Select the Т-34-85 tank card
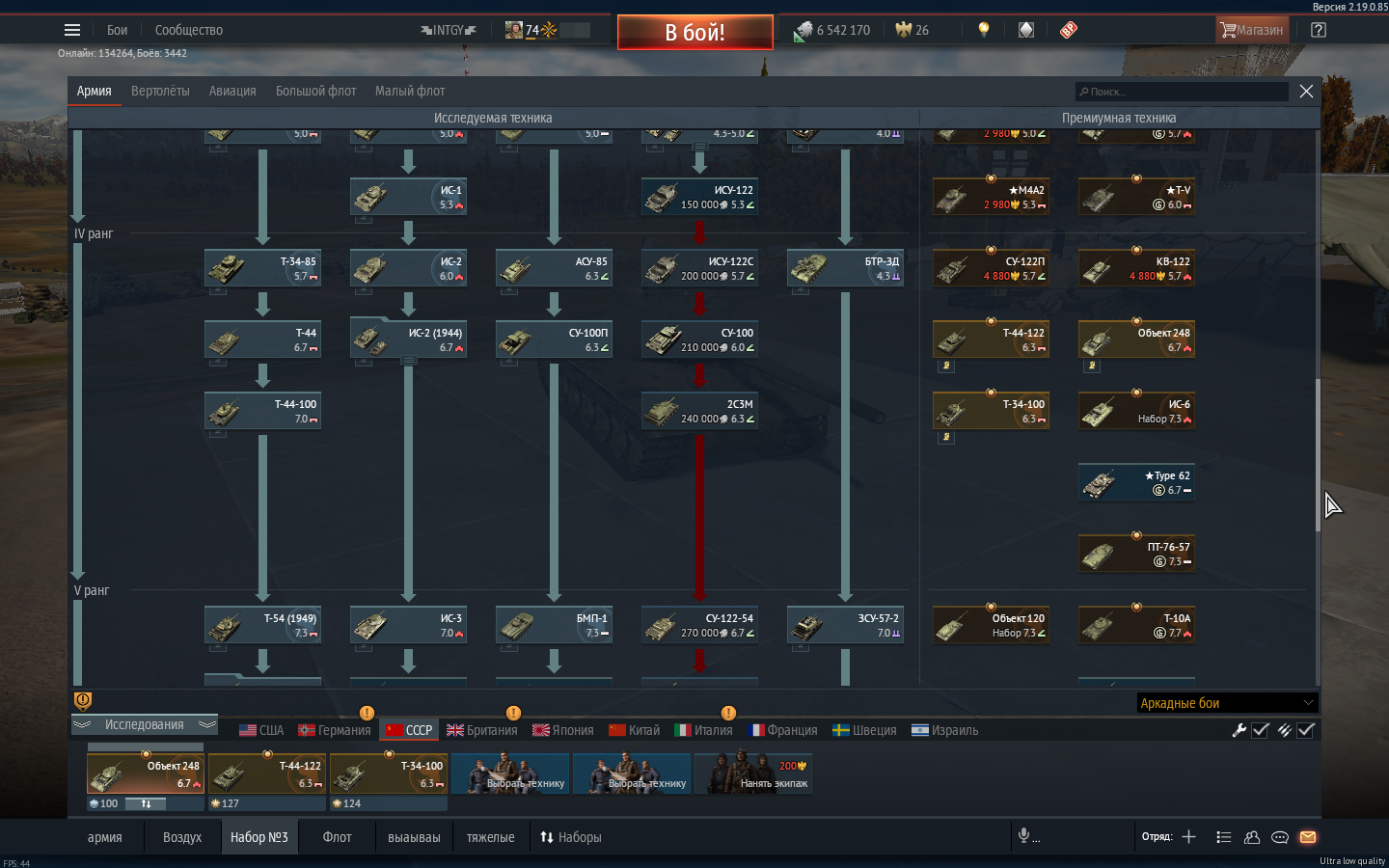 [x=262, y=268]
